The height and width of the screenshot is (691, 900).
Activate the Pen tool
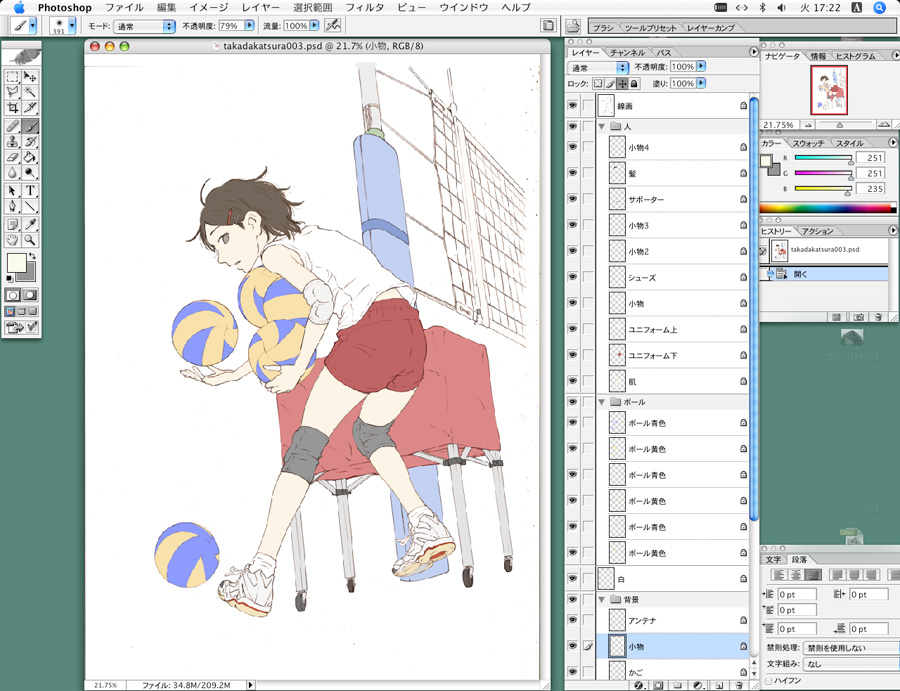coord(13,206)
